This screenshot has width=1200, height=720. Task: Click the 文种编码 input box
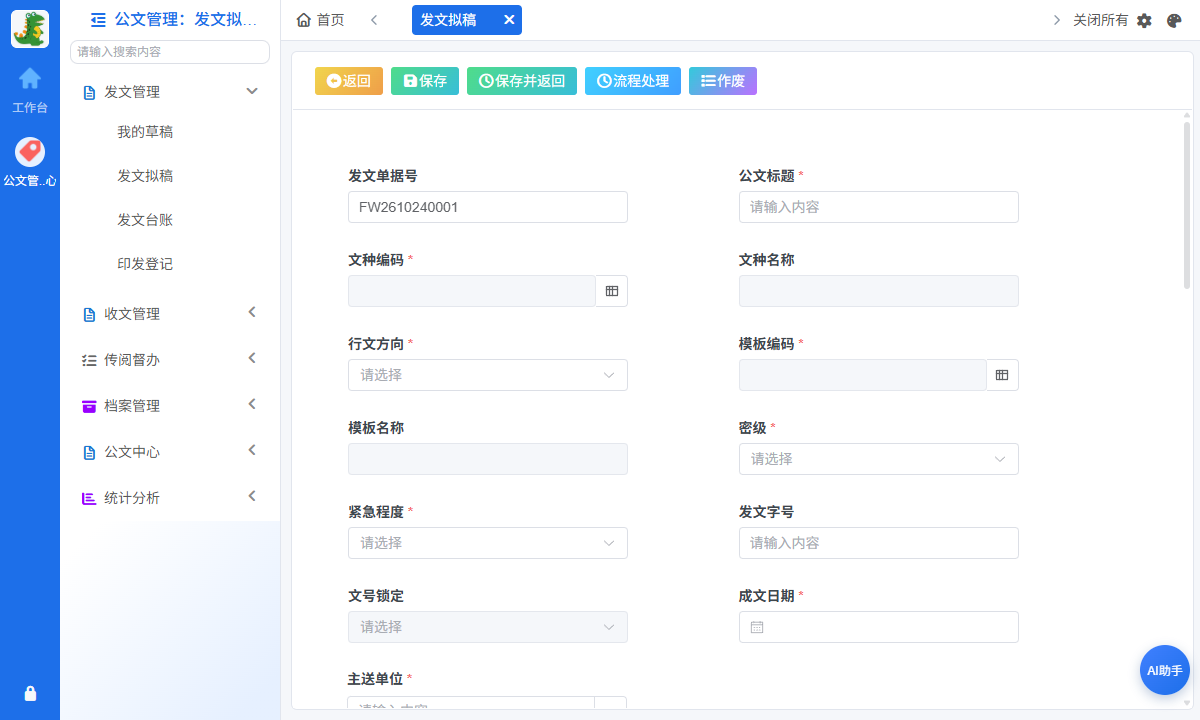tap(472, 291)
